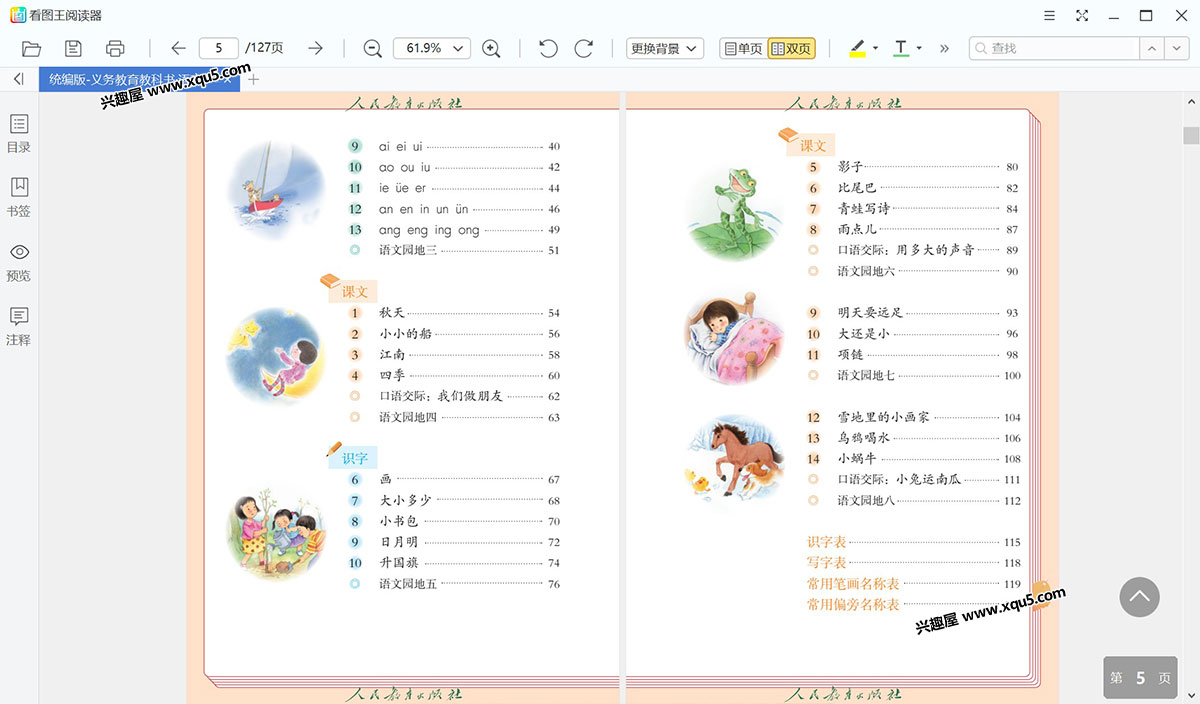Screen dimensions: 1200x704
Task: Click the vertical scrollbar thumb
Action: click(1191, 136)
